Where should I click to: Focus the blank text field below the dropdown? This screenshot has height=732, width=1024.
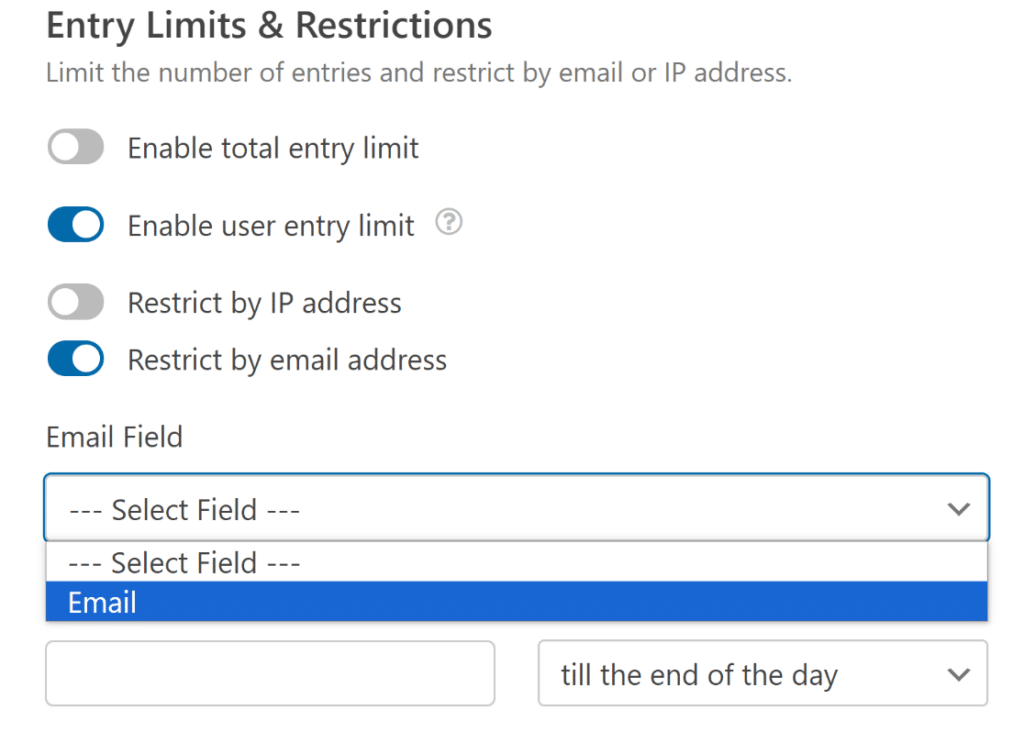tap(270, 673)
